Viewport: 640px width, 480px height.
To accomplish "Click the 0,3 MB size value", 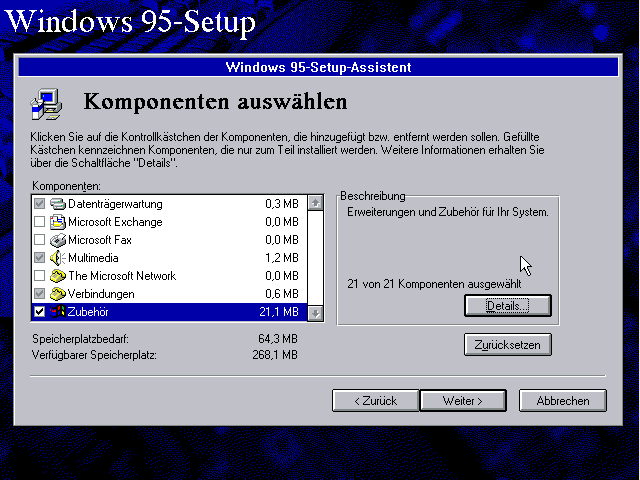I will point(282,204).
